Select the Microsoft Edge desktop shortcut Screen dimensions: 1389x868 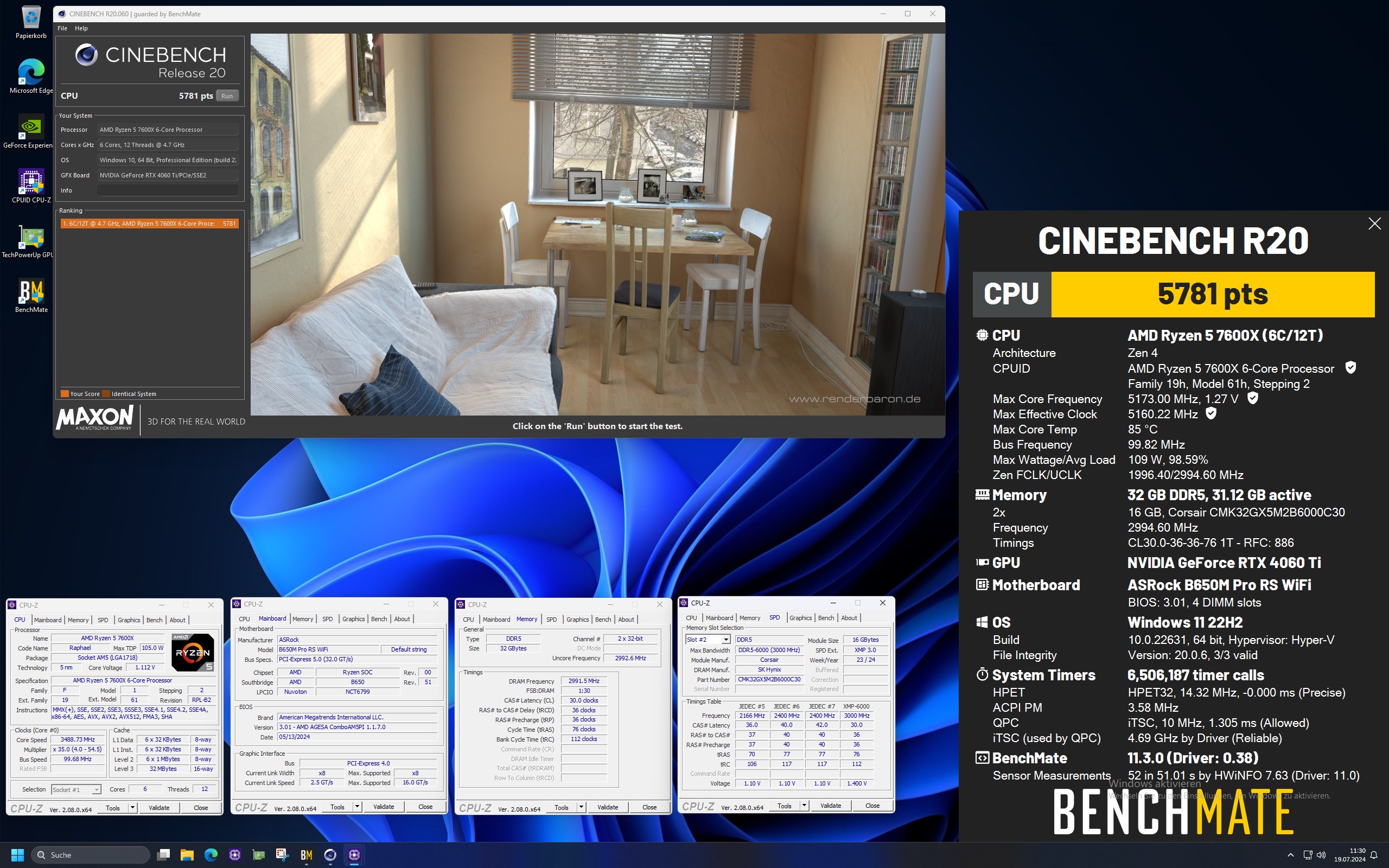point(31,76)
